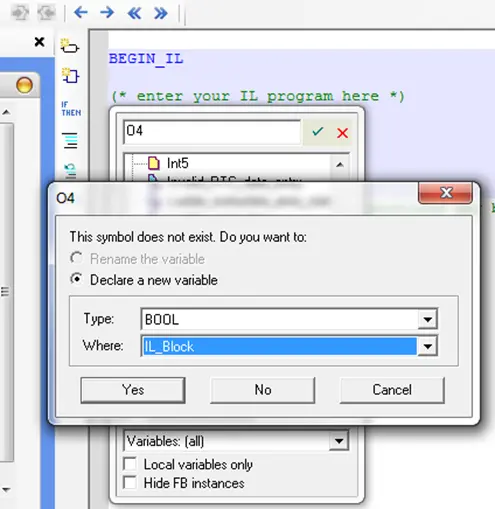Select the Int5 item in variable tree
Image resolution: width=495 pixels, height=509 pixels.
click(177, 163)
